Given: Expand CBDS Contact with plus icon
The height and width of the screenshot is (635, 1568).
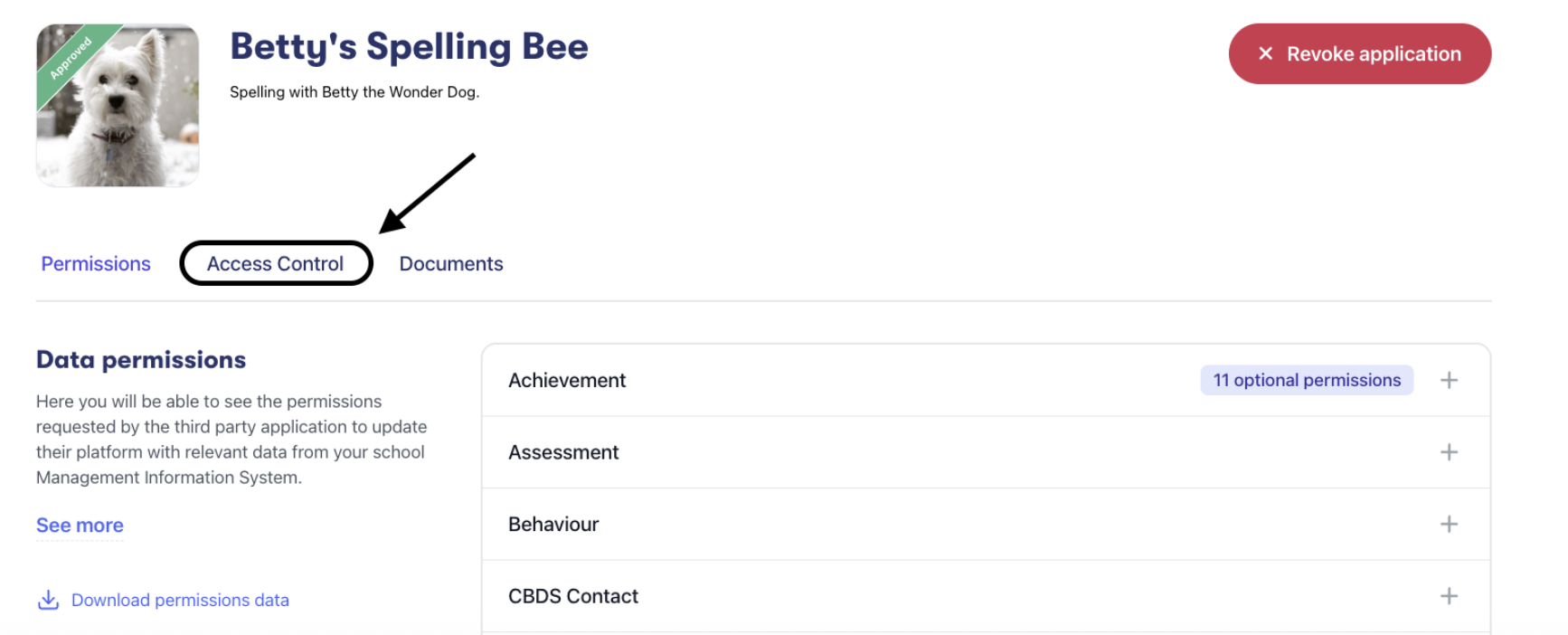Looking at the screenshot, I should coord(1449,596).
